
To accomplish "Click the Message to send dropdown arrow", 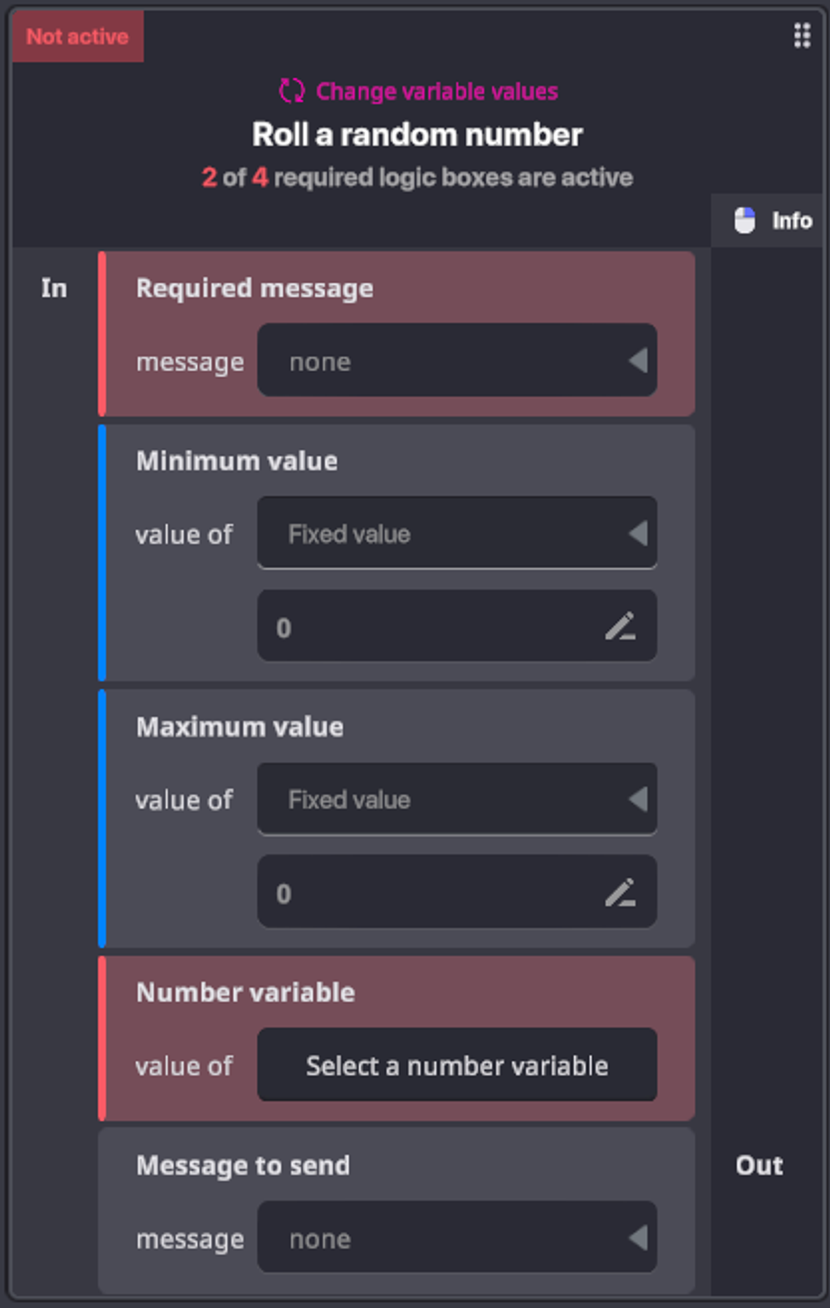I will pos(637,1238).
